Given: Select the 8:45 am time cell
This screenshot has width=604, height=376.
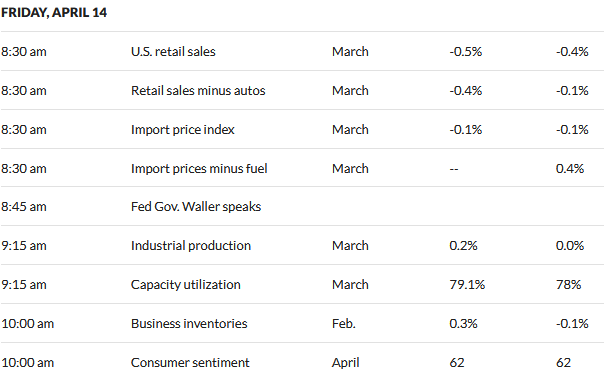Looking at the screenshot, I should (x=23, y=207).
